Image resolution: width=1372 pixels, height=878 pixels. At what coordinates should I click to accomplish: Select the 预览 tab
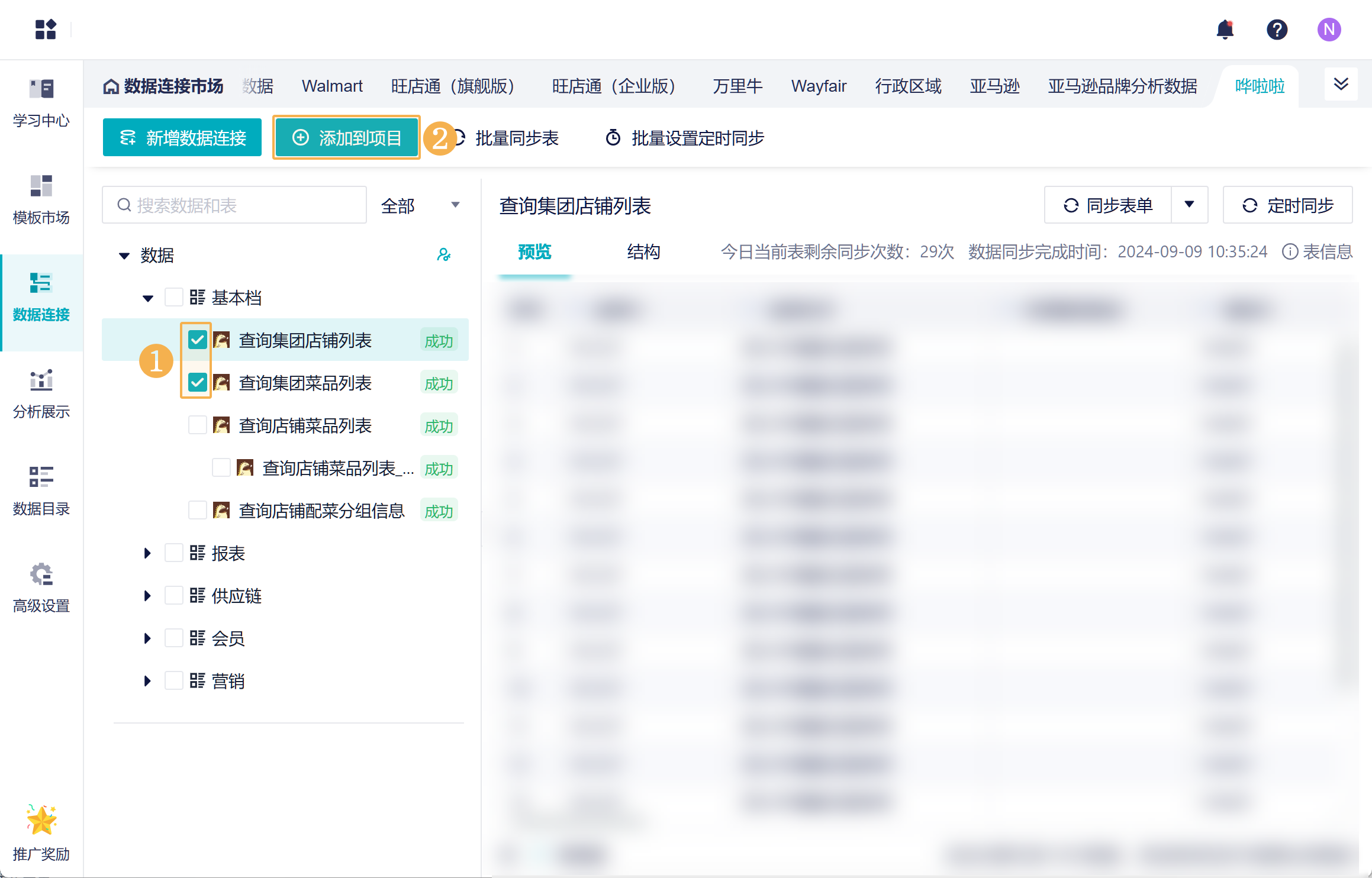point(534,251)
